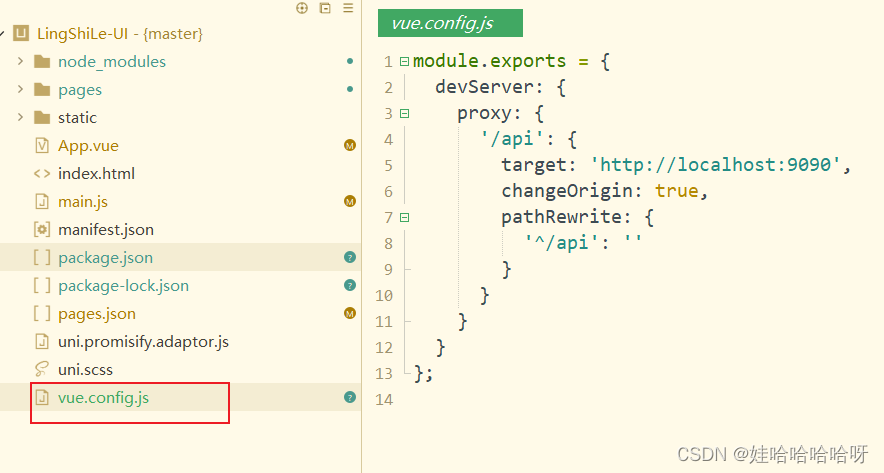
Task: Click the static folder icon
Action: (42, 117)
